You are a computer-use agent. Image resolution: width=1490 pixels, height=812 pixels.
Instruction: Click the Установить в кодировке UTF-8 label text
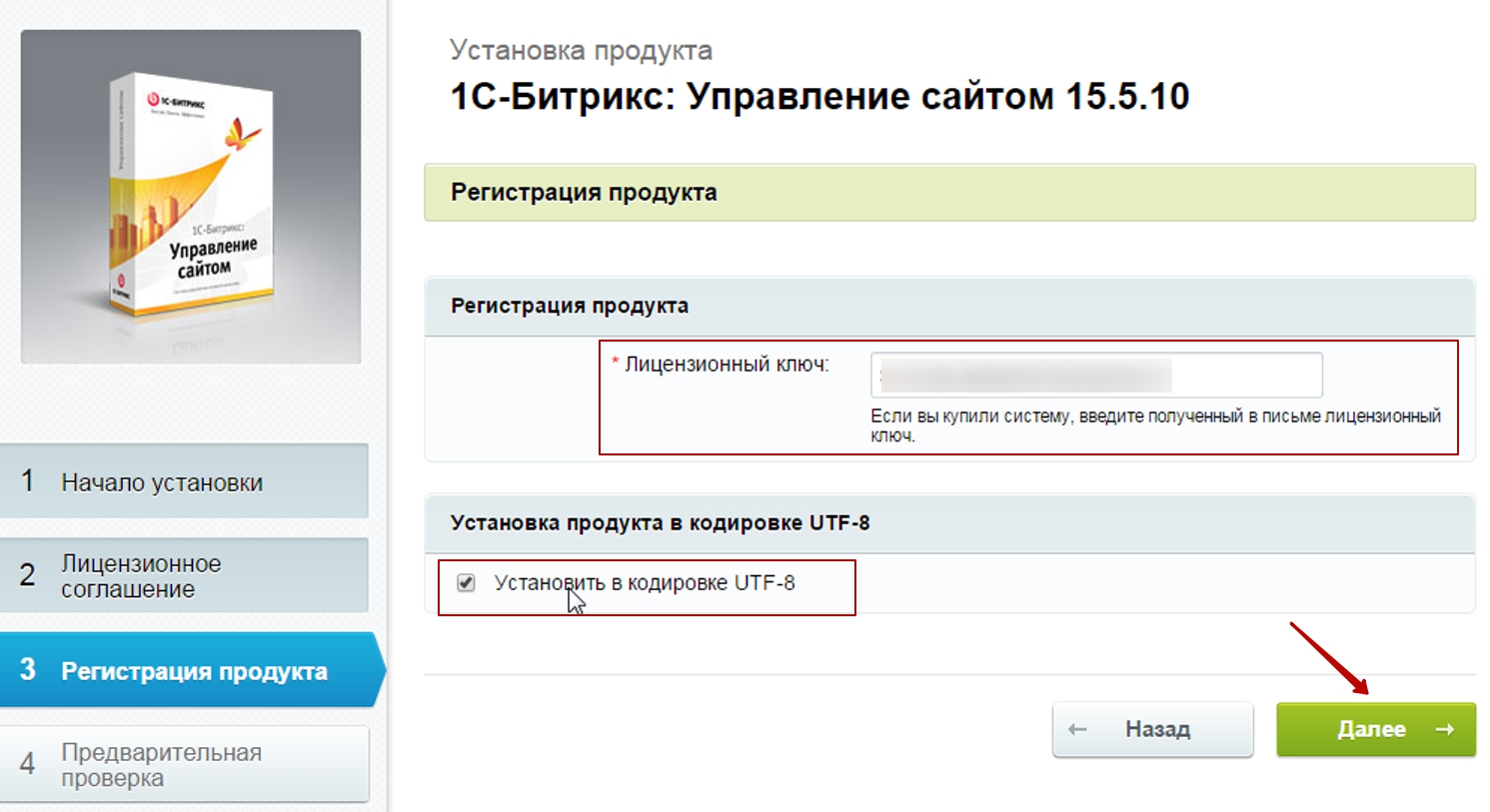(x=645, y=583)
